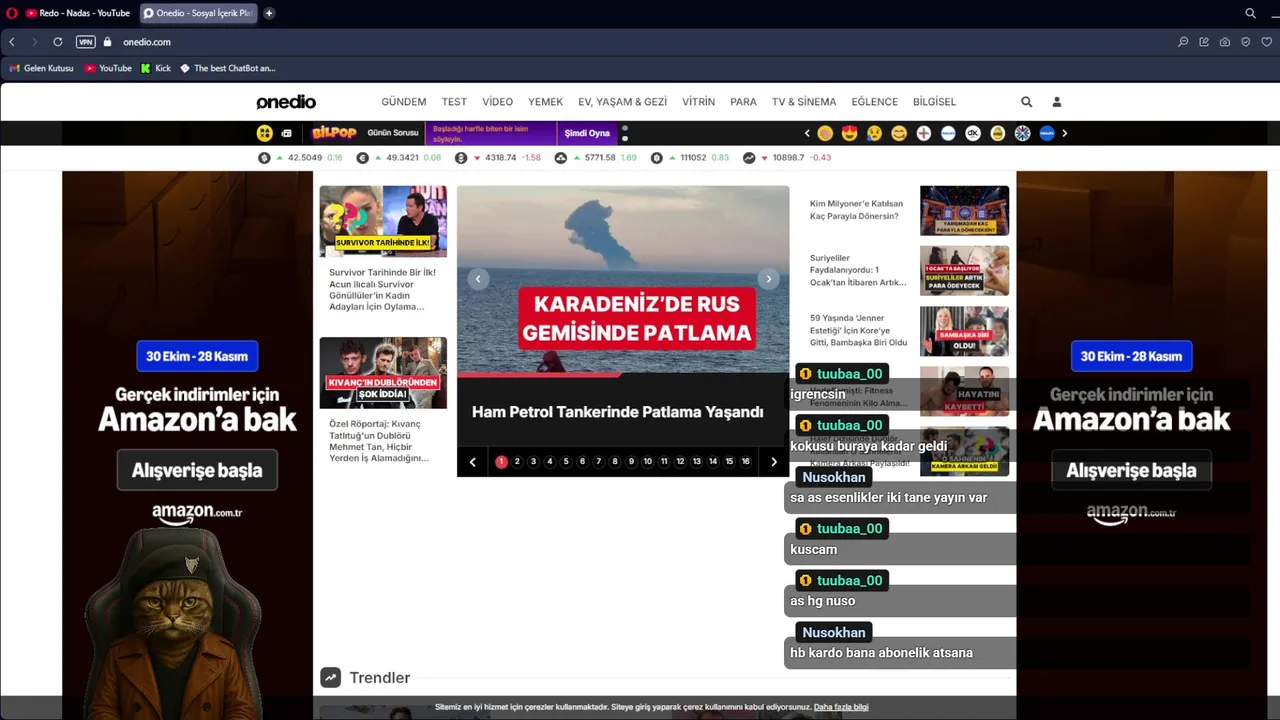Click the 42.5049 currency rate
Screen dimensions: 1280x720
point(305,158)
